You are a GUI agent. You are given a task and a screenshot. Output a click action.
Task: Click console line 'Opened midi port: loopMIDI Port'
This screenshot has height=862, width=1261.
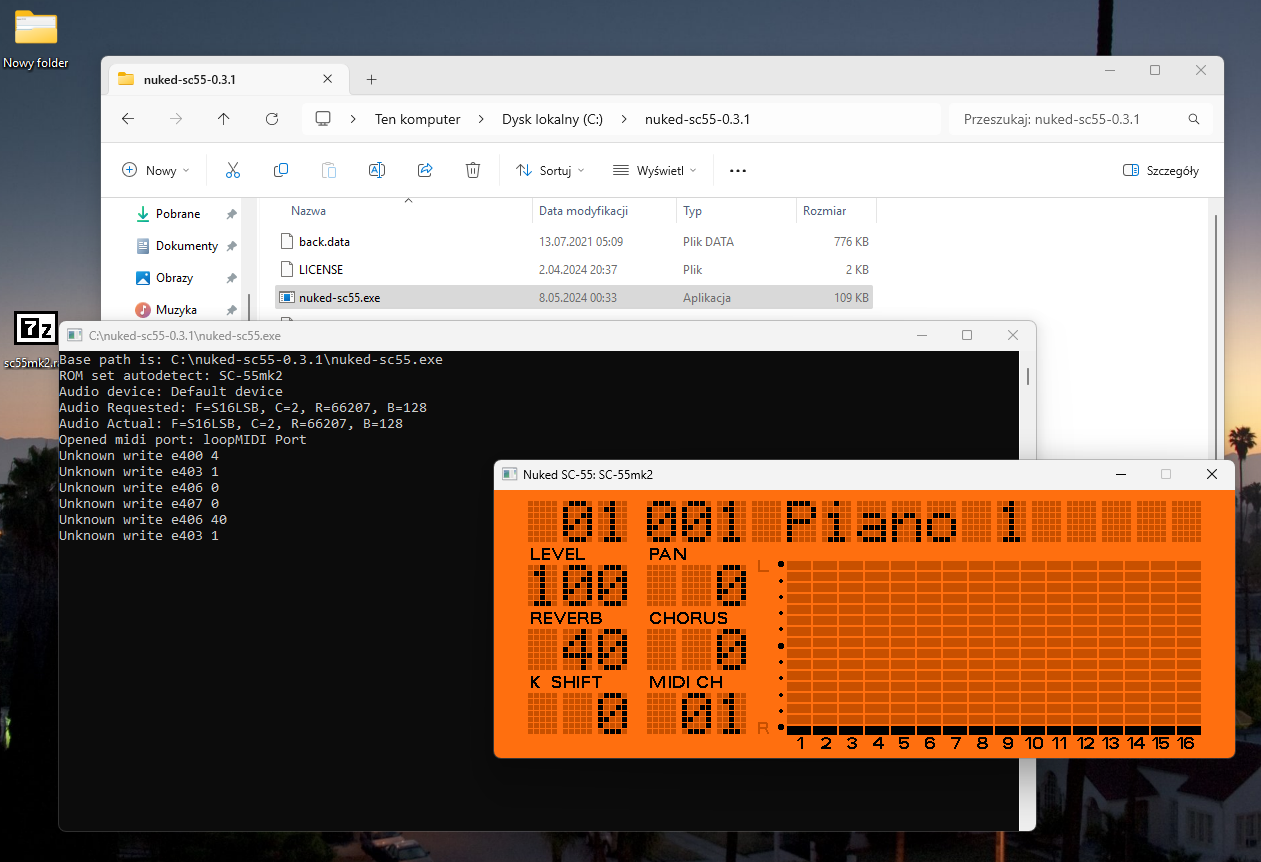click(183, 440)
